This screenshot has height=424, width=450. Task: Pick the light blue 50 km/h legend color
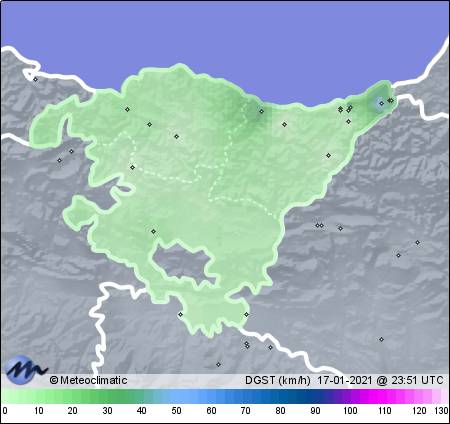[176, 397]
